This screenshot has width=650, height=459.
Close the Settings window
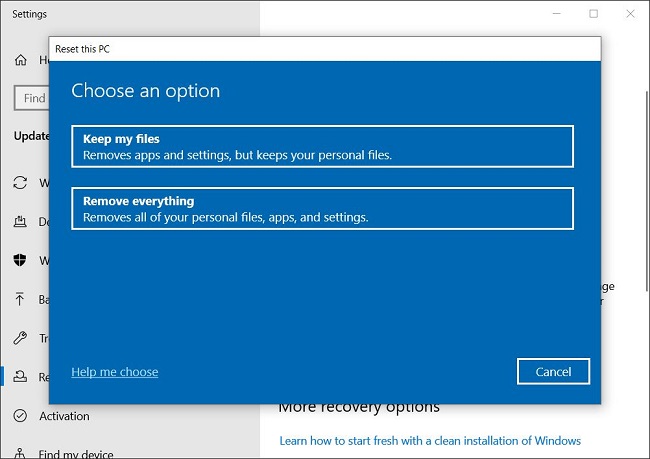coord(631,14)
